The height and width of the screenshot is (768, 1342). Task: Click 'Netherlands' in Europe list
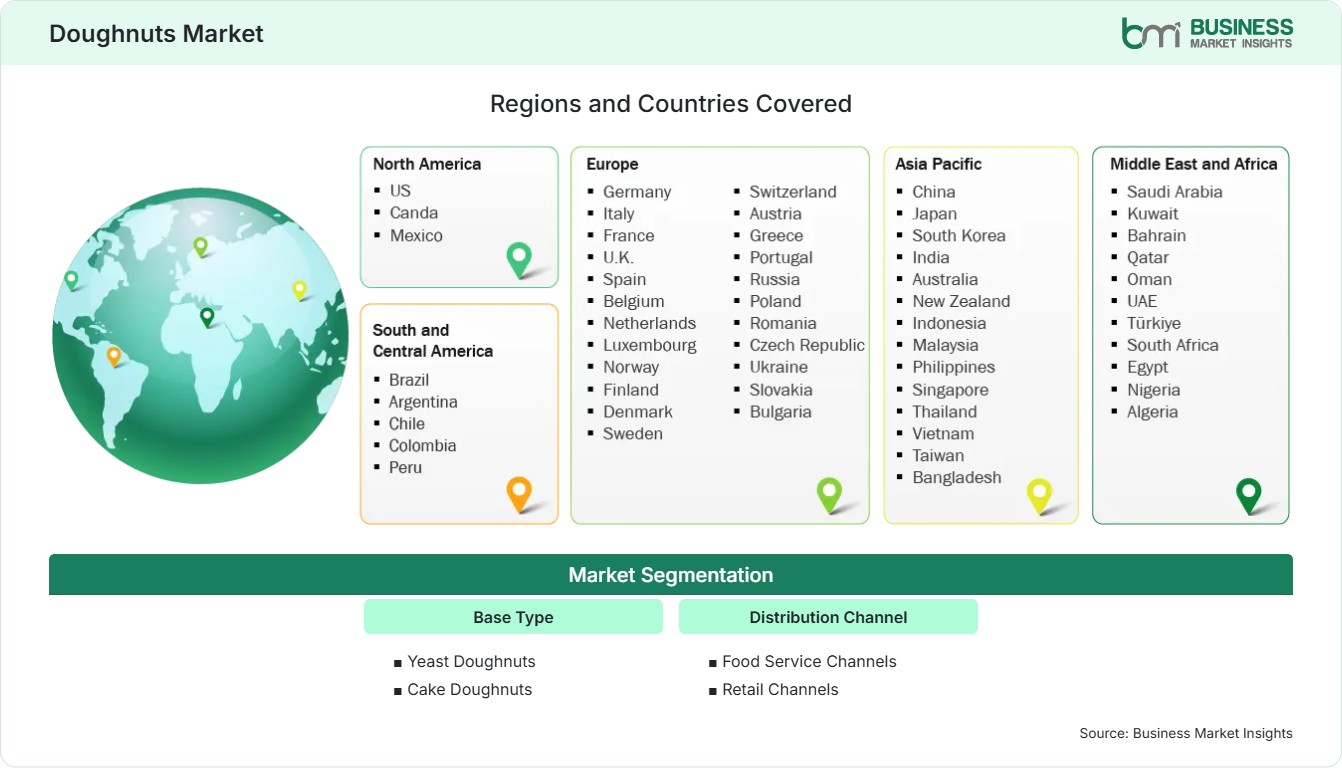[649, 323]
